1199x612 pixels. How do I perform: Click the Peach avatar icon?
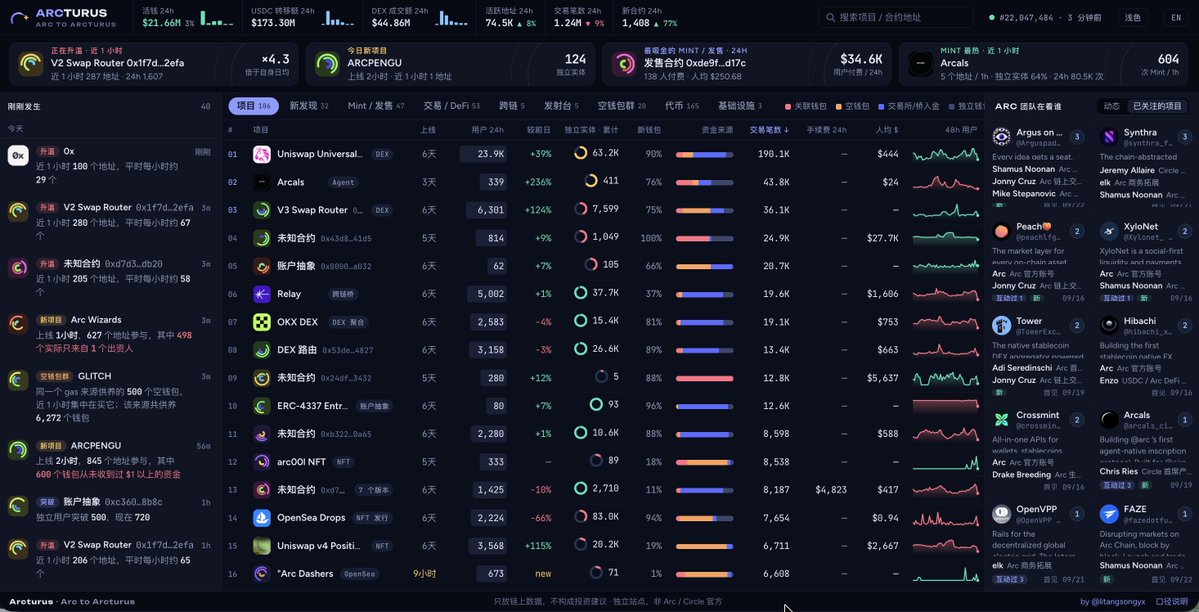tap(1001, 231)
